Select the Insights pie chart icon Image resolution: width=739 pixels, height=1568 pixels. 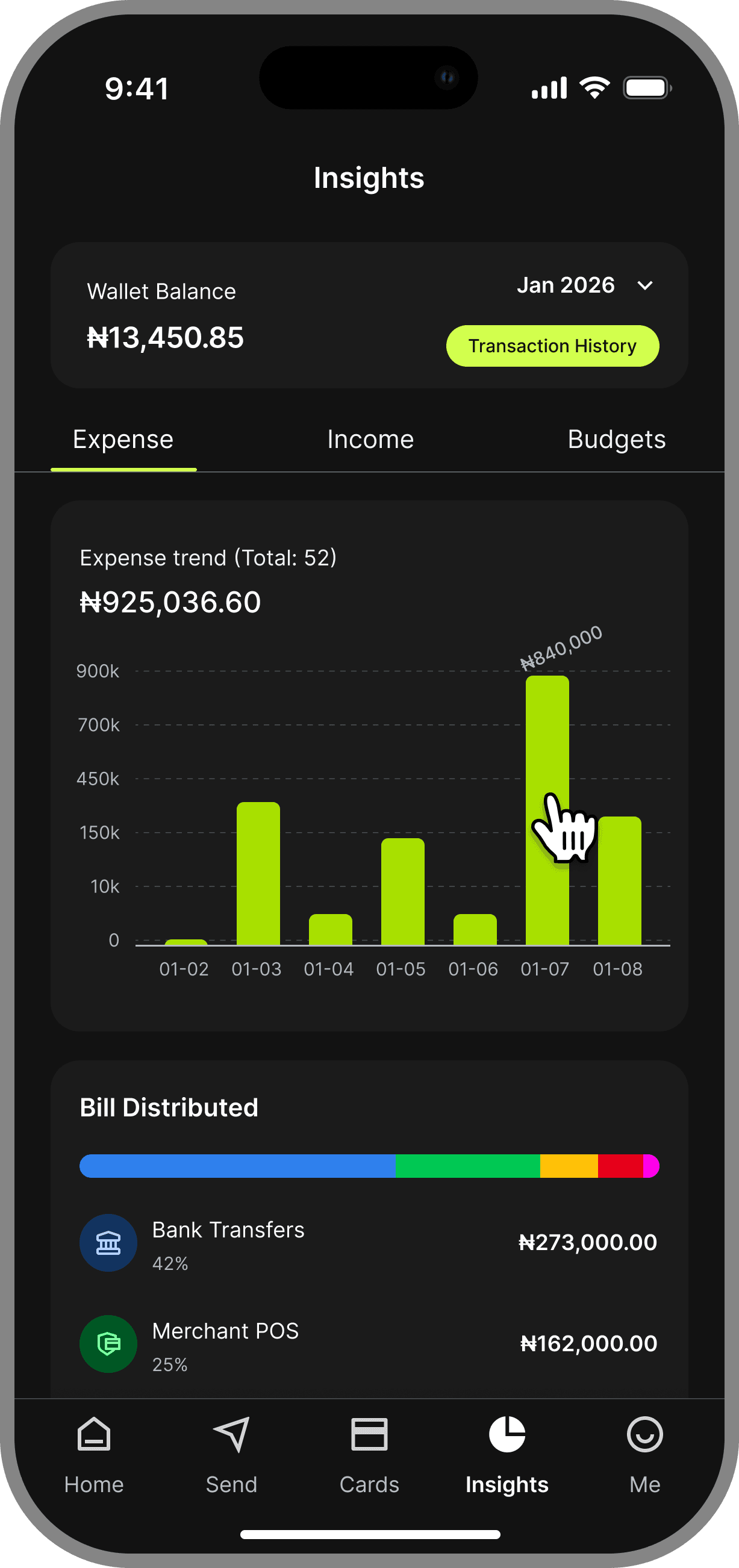tap(507, 1434)
